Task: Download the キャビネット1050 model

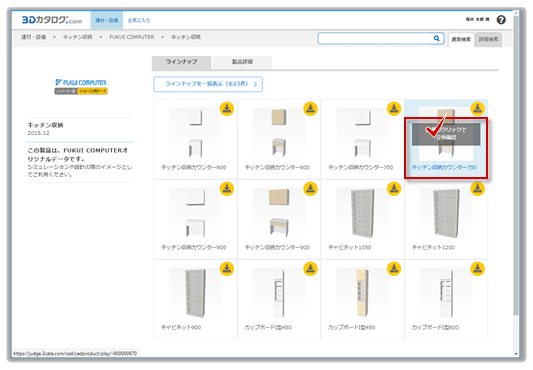Action: tap(394, 189)
